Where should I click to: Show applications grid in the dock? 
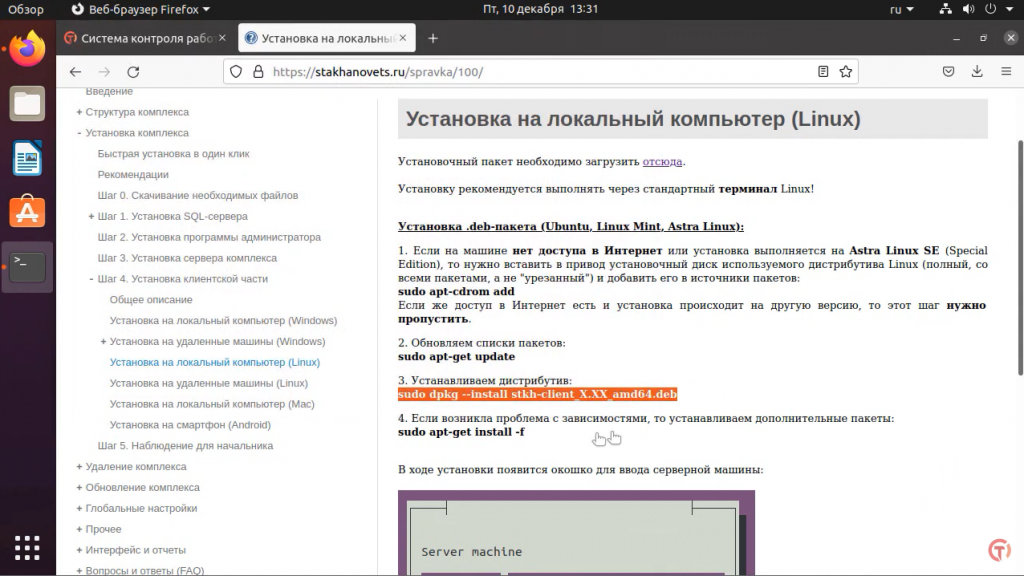click(x=27, y=548)
